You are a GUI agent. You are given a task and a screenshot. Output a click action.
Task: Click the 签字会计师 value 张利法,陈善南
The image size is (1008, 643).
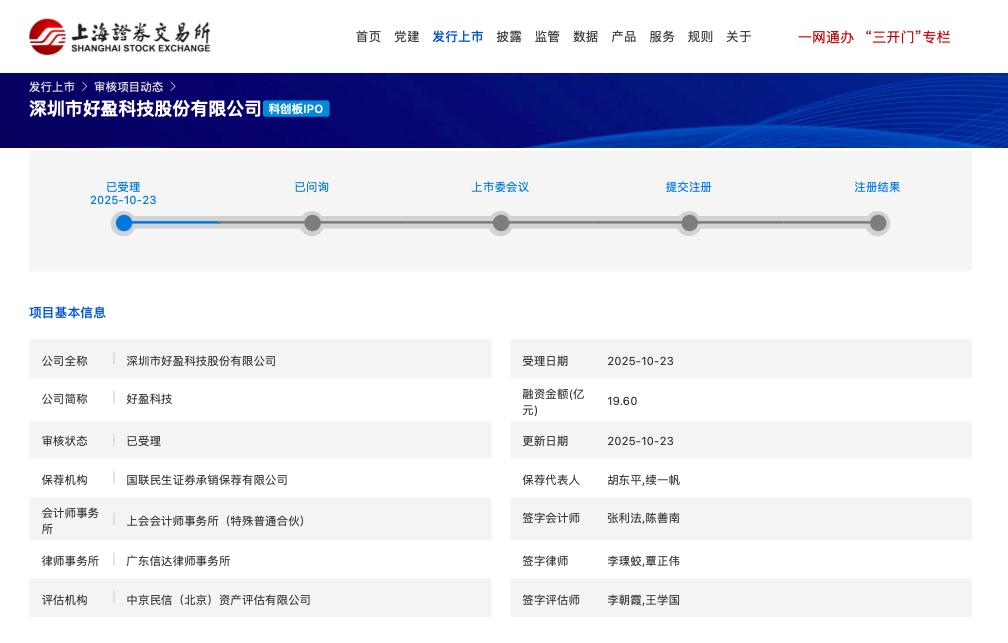[x=644, y=518]
